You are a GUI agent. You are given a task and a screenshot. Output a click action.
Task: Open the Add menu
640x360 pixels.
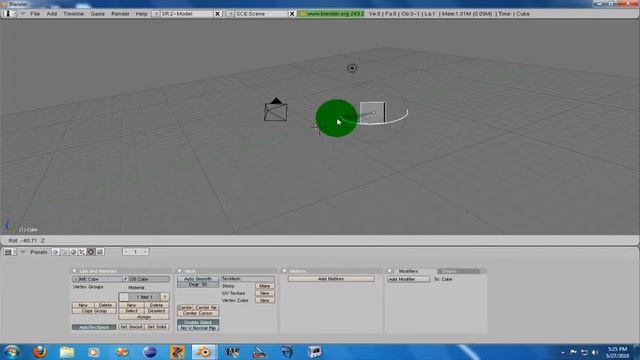(x=51, y=13)
